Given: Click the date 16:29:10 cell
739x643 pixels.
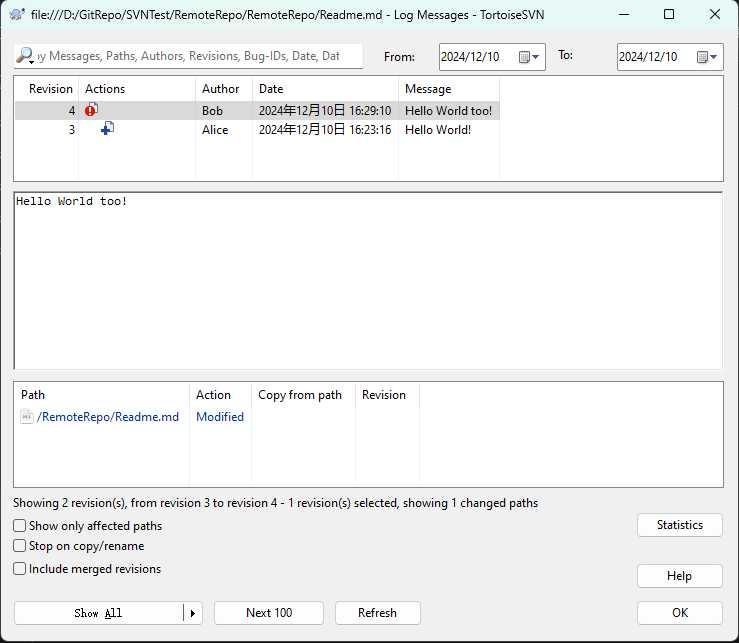Looking at the screenshot, I should point(325,111).
